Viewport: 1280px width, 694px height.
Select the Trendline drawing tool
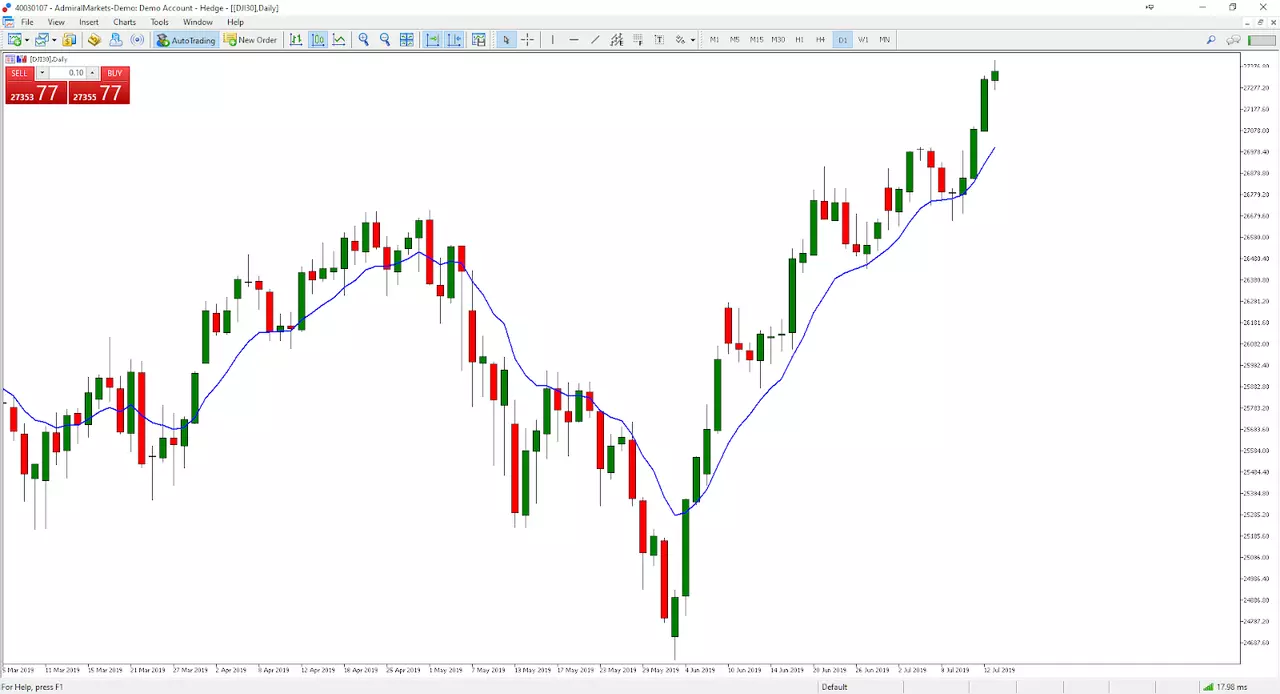pyautogui.click(x=595, y=40)
